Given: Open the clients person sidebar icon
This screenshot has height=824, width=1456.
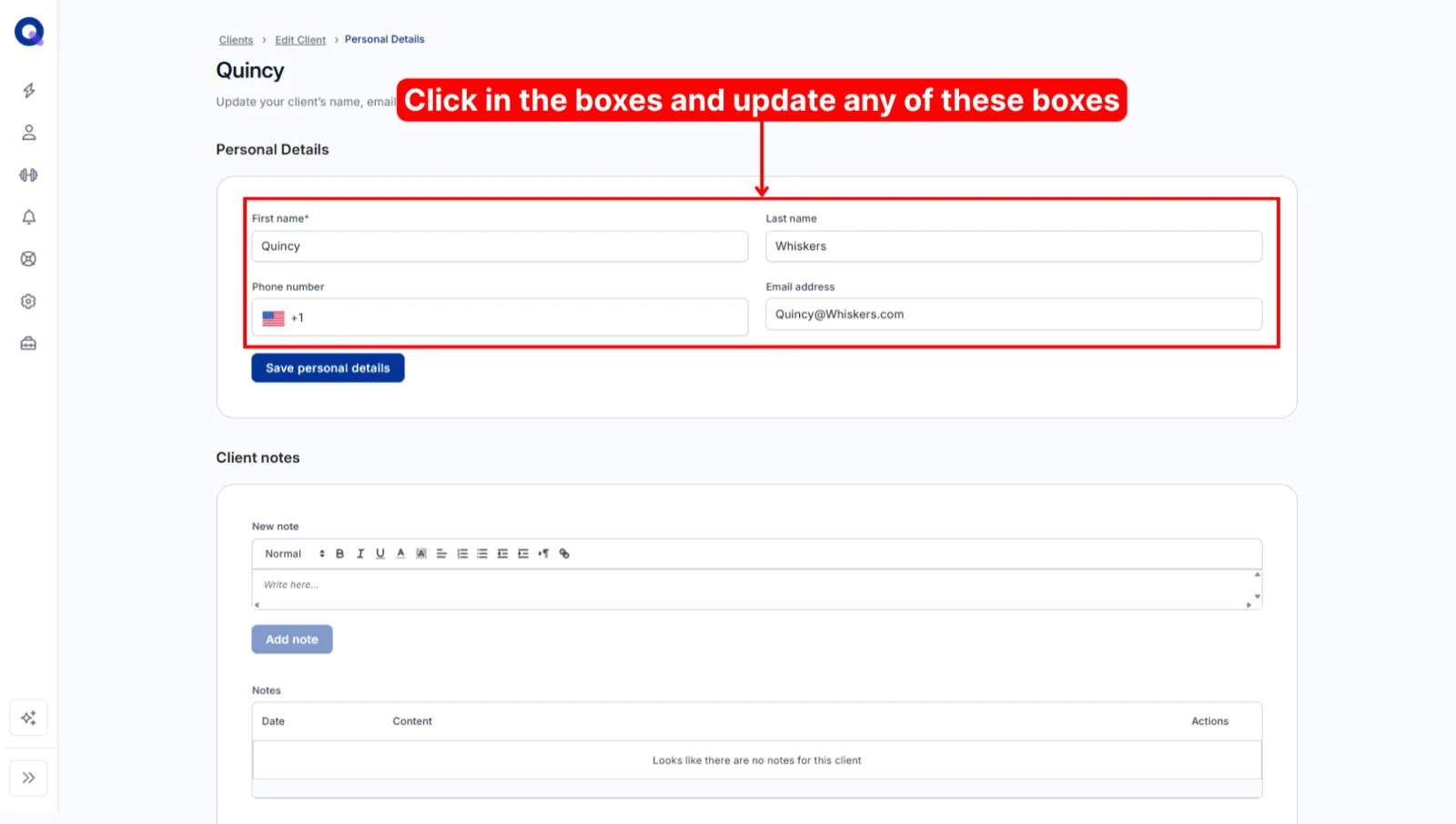Looking at the screenshot, I should [x=29, y=133].
